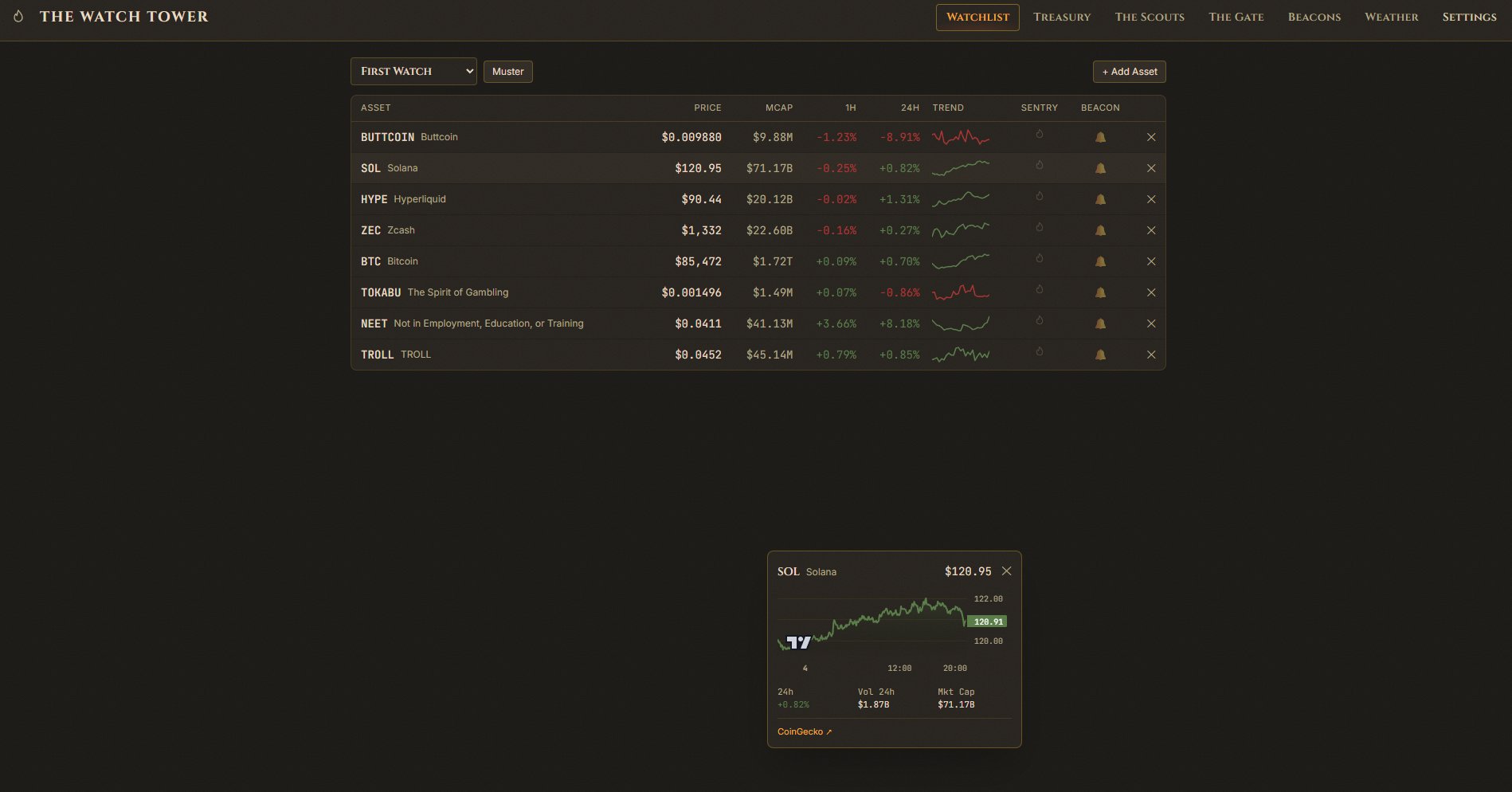
Task: Set a beacon bell for TROLL
Action: pyautogui.click(x=1100, y=355)
